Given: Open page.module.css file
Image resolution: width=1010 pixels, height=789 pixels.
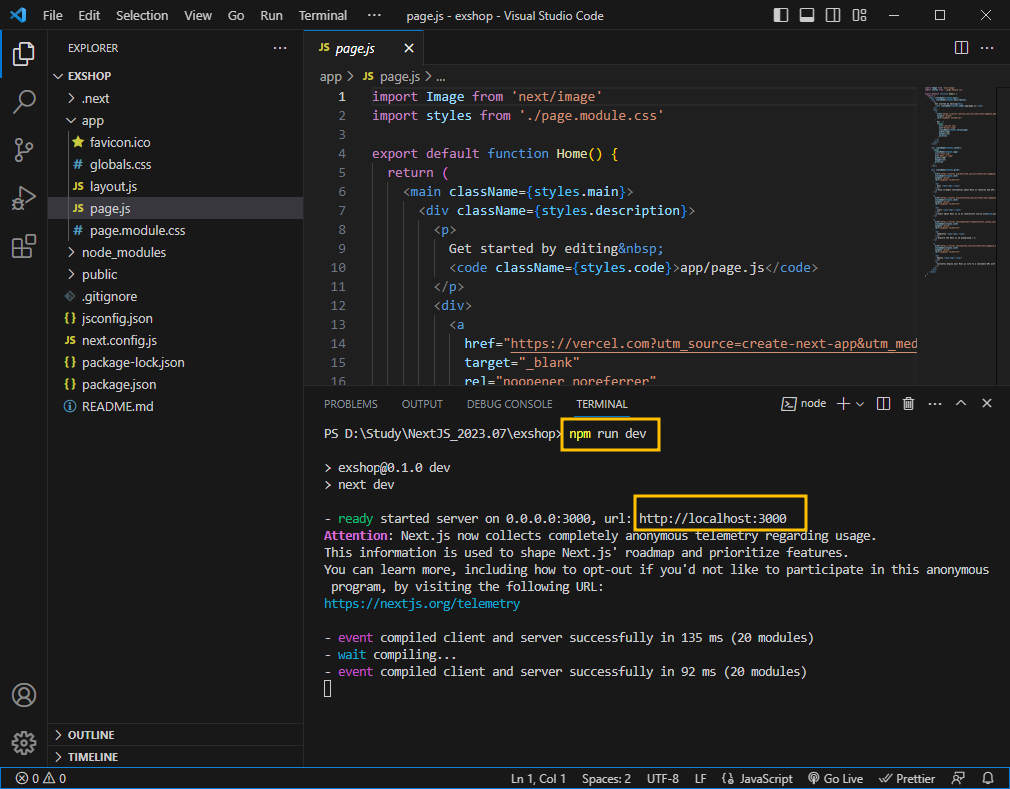Looking at the screenshot, I should pyautogui.click(x=175, y=231).
